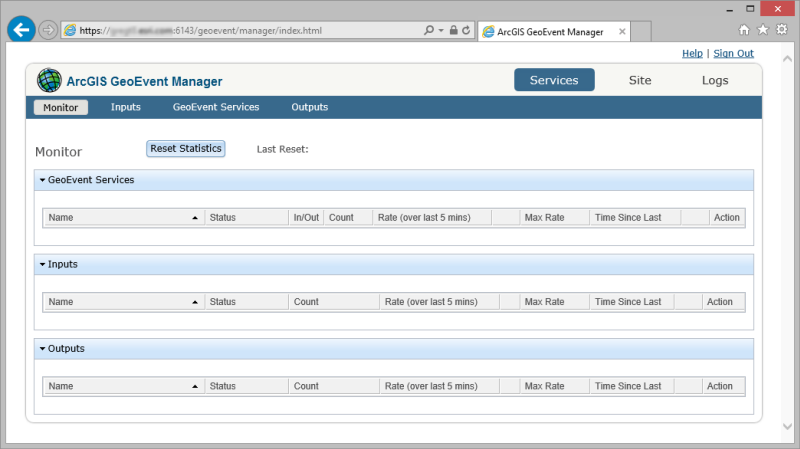
Task: Collapse the Outputs monitor section
Action: pyautogui.click(x=42, y=349)
